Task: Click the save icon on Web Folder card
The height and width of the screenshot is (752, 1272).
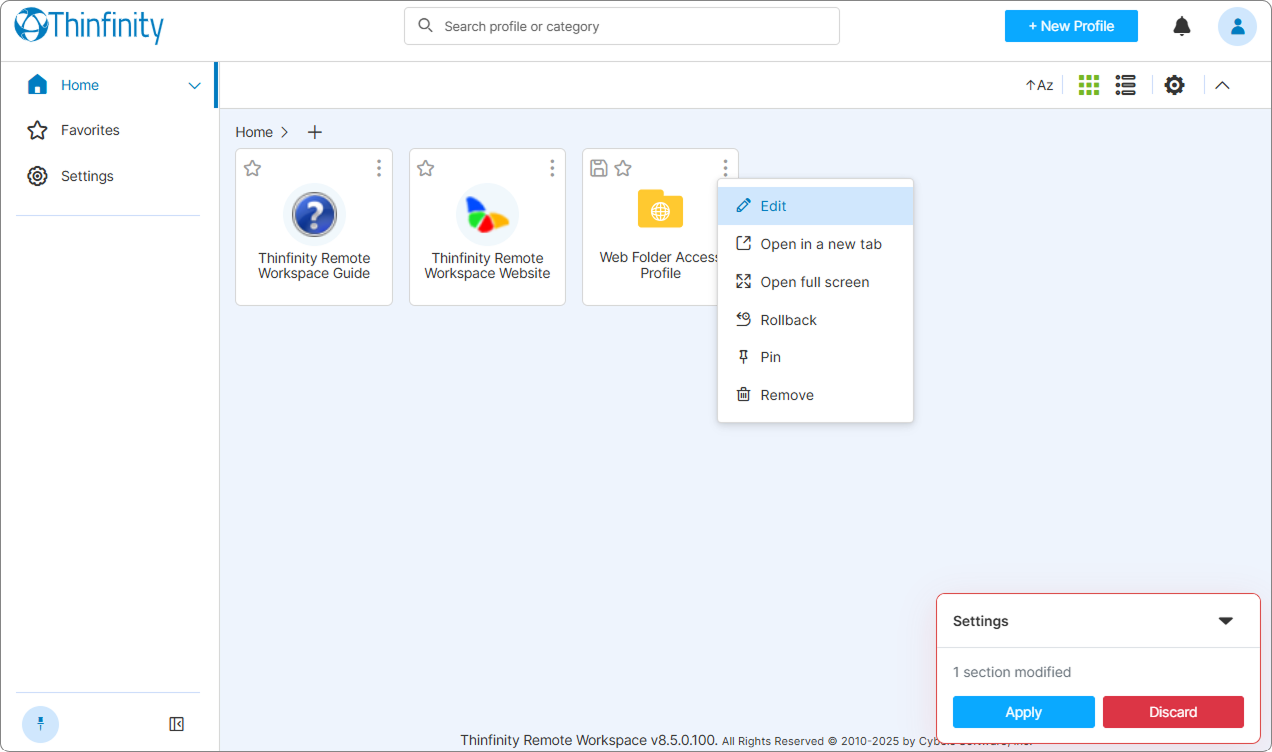Action: [x=599, y=168]
